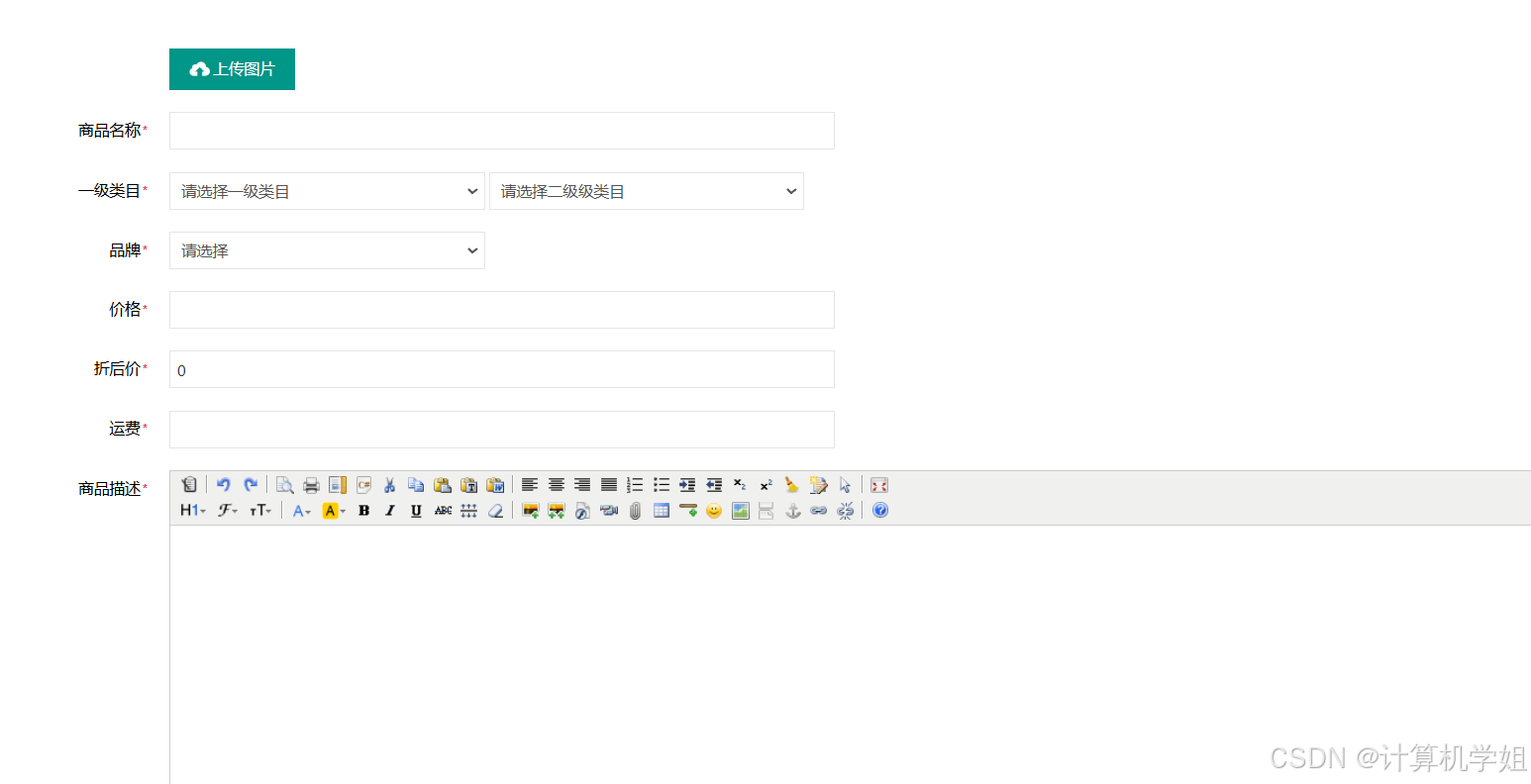The width and height of the screenshot is (1531, 784).
Task: Insert a template via template icon
Action: [x=338, y=485]
